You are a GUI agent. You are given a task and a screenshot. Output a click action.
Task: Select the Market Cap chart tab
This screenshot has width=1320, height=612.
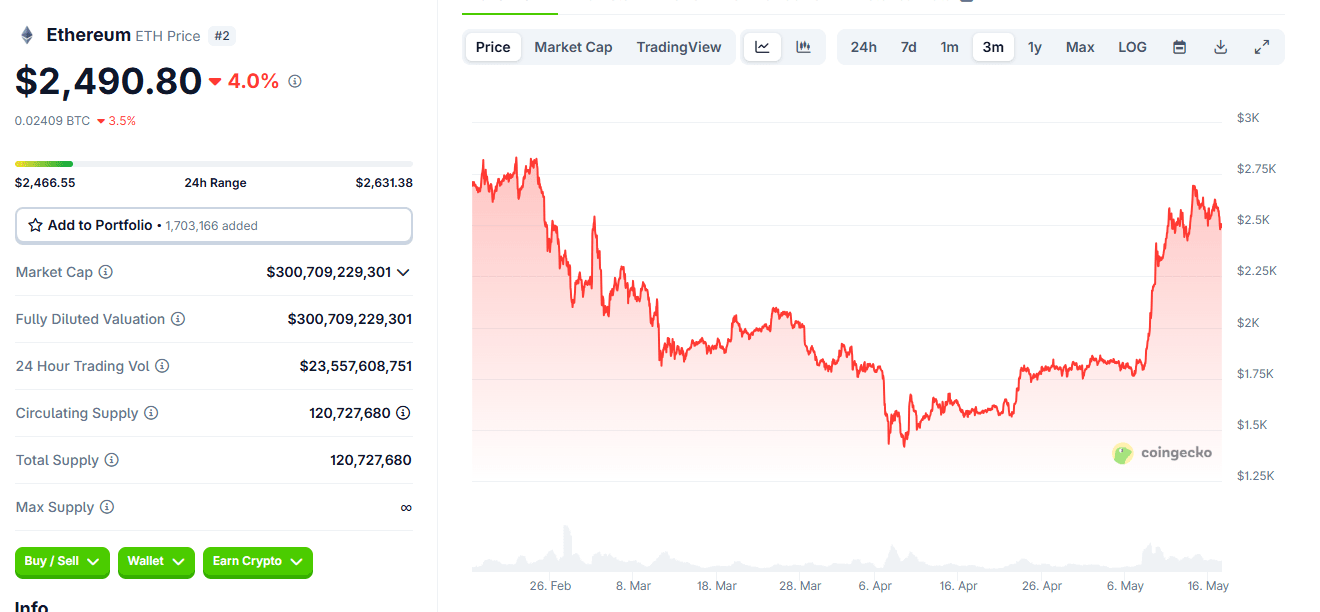click(x=573, y=46)
